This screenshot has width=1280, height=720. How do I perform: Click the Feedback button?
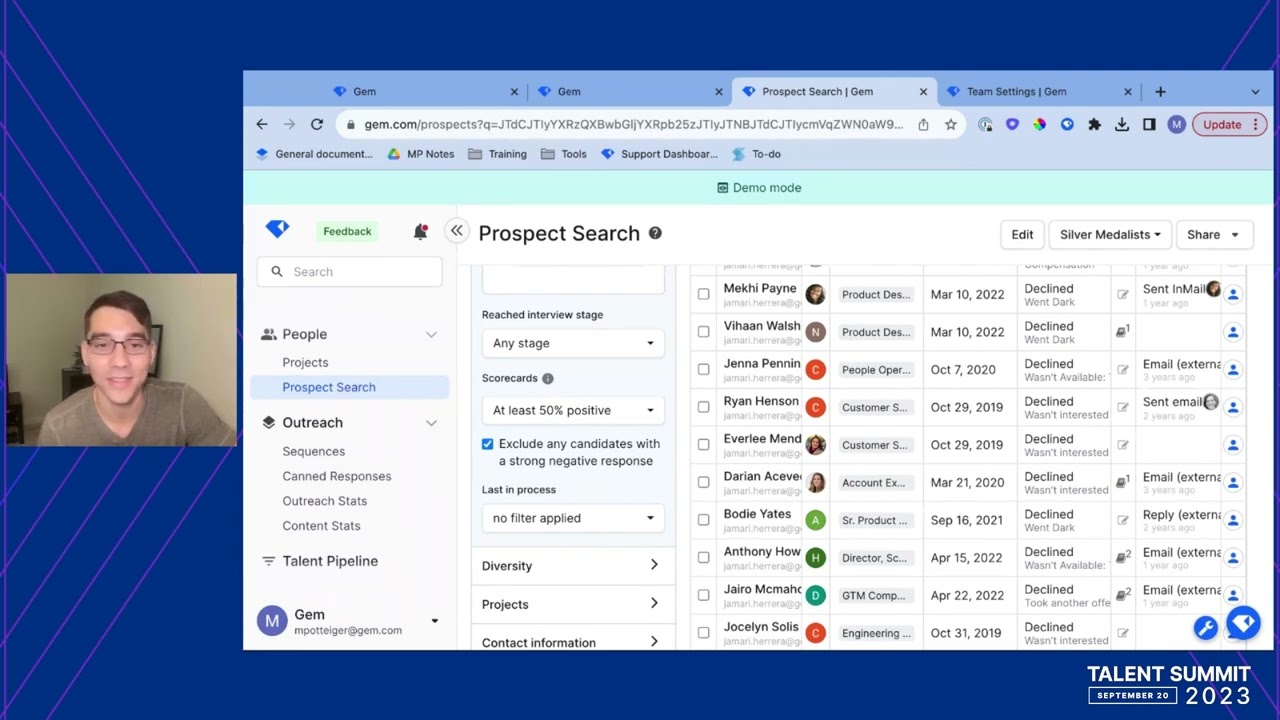tap(347, 231)
